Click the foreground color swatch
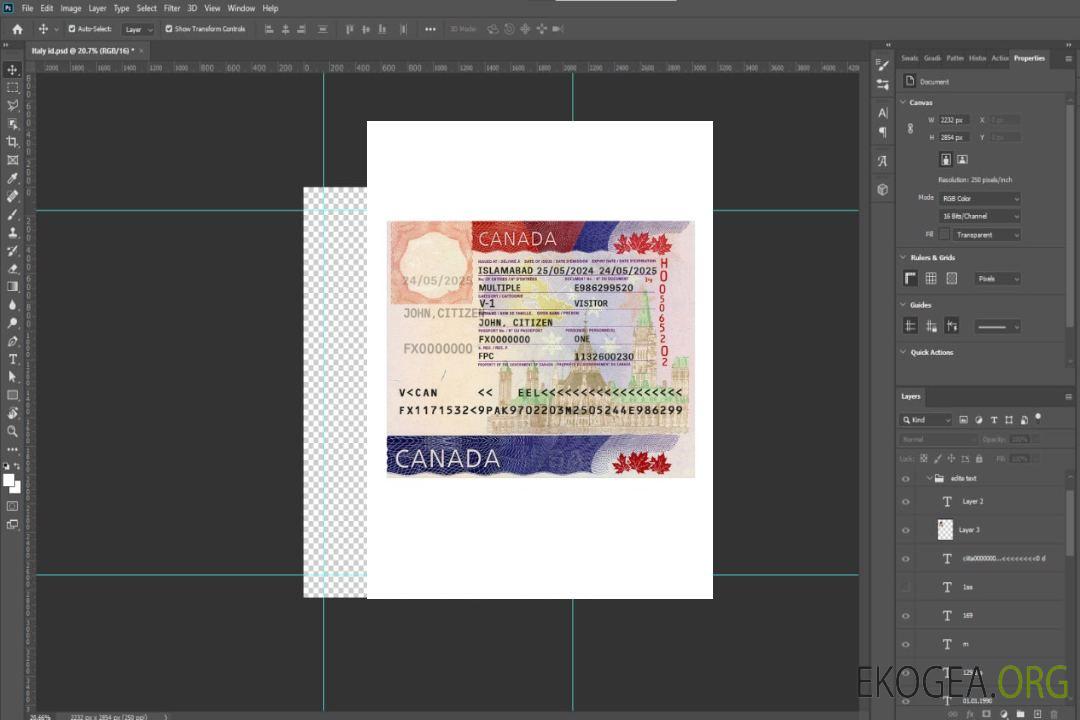This screenshot has width=1080, height=720. [x=8, y=480]
